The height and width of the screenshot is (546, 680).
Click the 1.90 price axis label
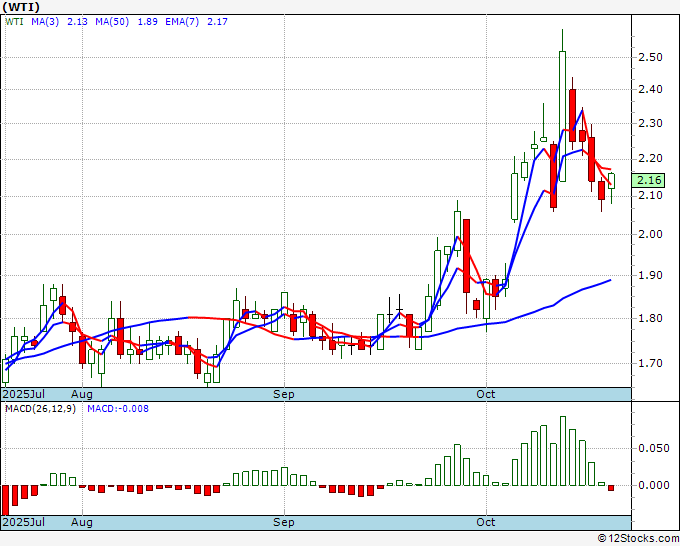(x=650, y=275)
